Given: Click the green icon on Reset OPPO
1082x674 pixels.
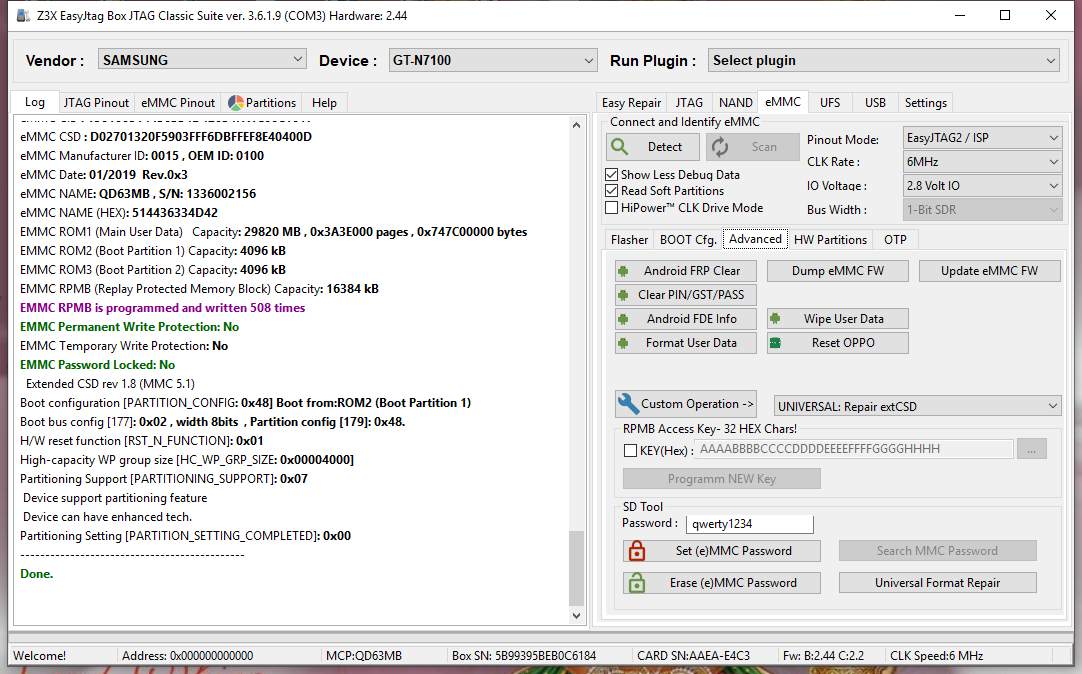Looking at the screenshot, I should (775, 343).
